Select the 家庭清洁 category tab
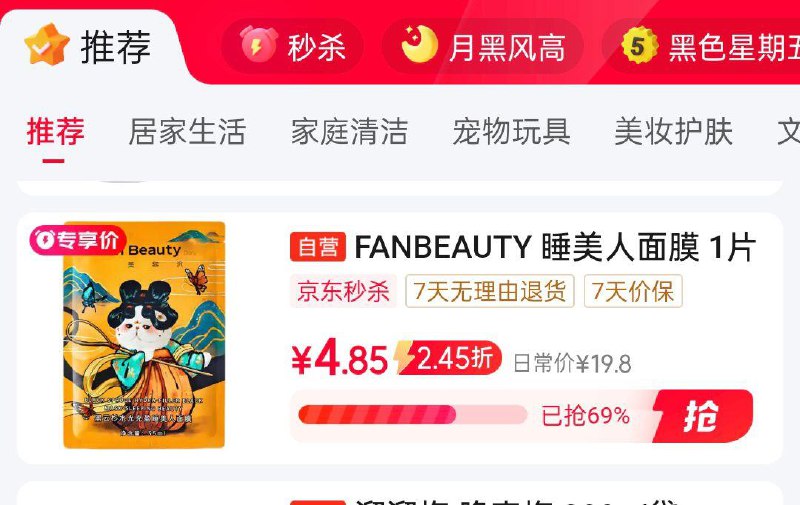800x505 pixels. [x=349, y=132]
